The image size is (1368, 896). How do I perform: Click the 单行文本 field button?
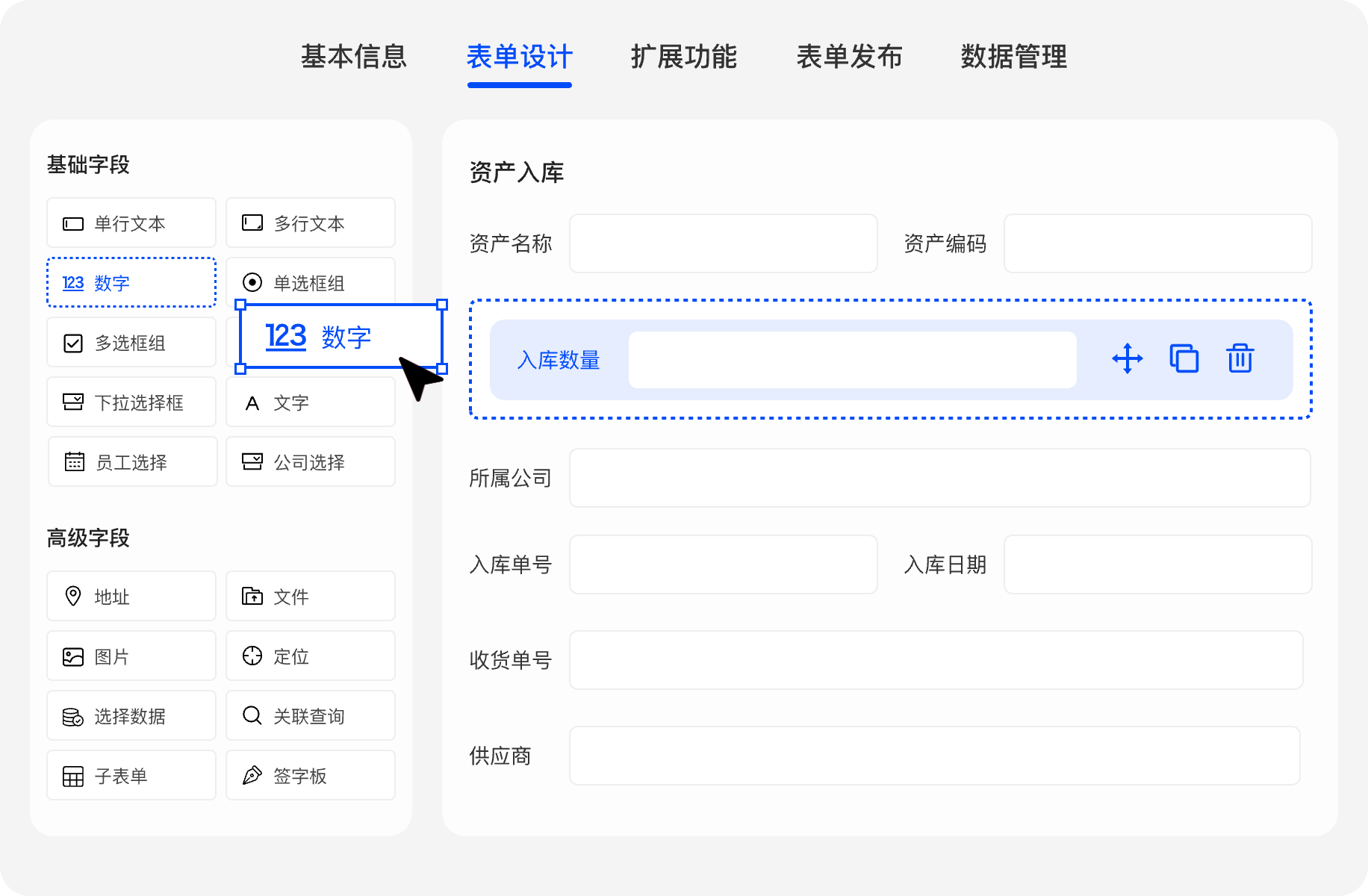[x=131, y=223]
